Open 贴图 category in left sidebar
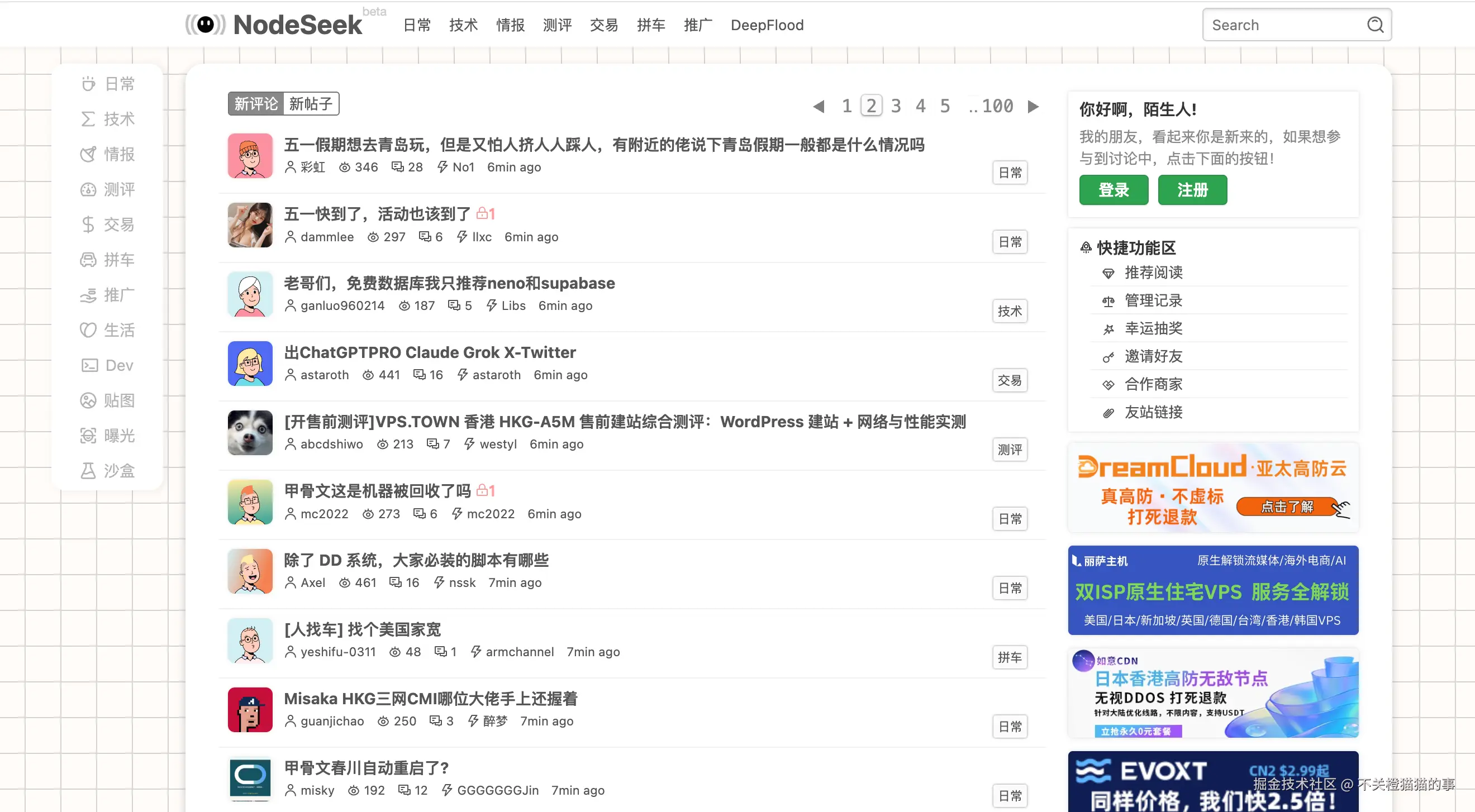Viewport: 1475px width, 812px height. (x=108, y=400)
